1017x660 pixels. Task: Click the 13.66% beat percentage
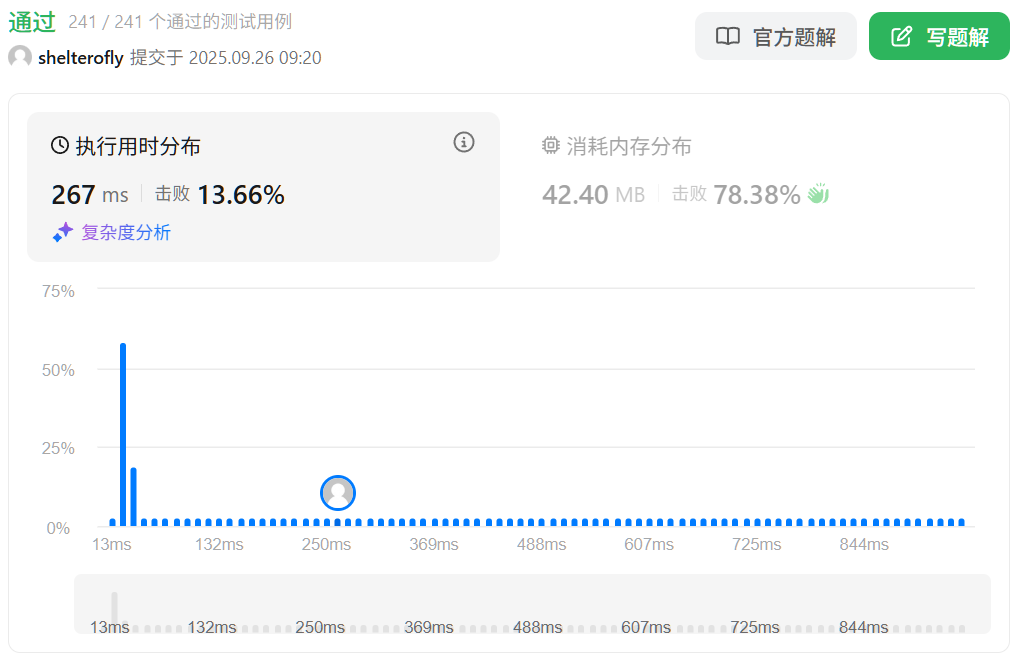pos(241,194)
